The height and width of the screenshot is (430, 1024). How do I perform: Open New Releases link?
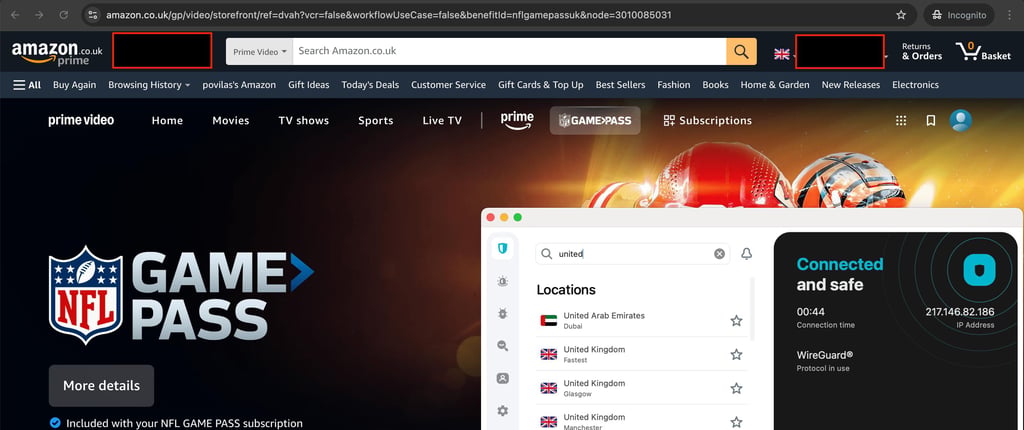point(850,85)
